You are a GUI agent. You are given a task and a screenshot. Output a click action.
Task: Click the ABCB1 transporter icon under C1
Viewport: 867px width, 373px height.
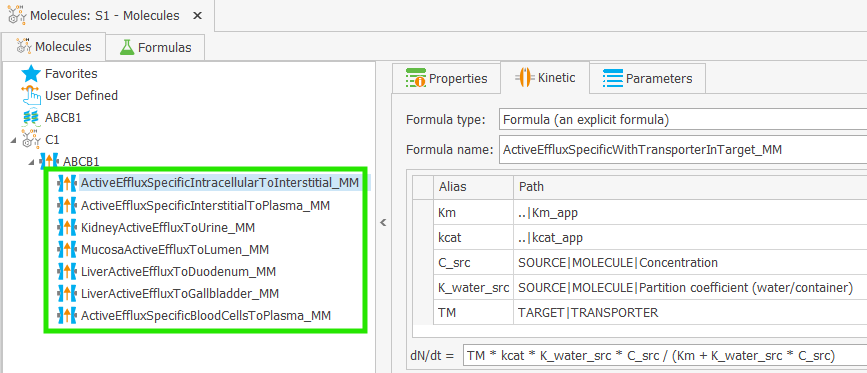(x=49, y=162)
